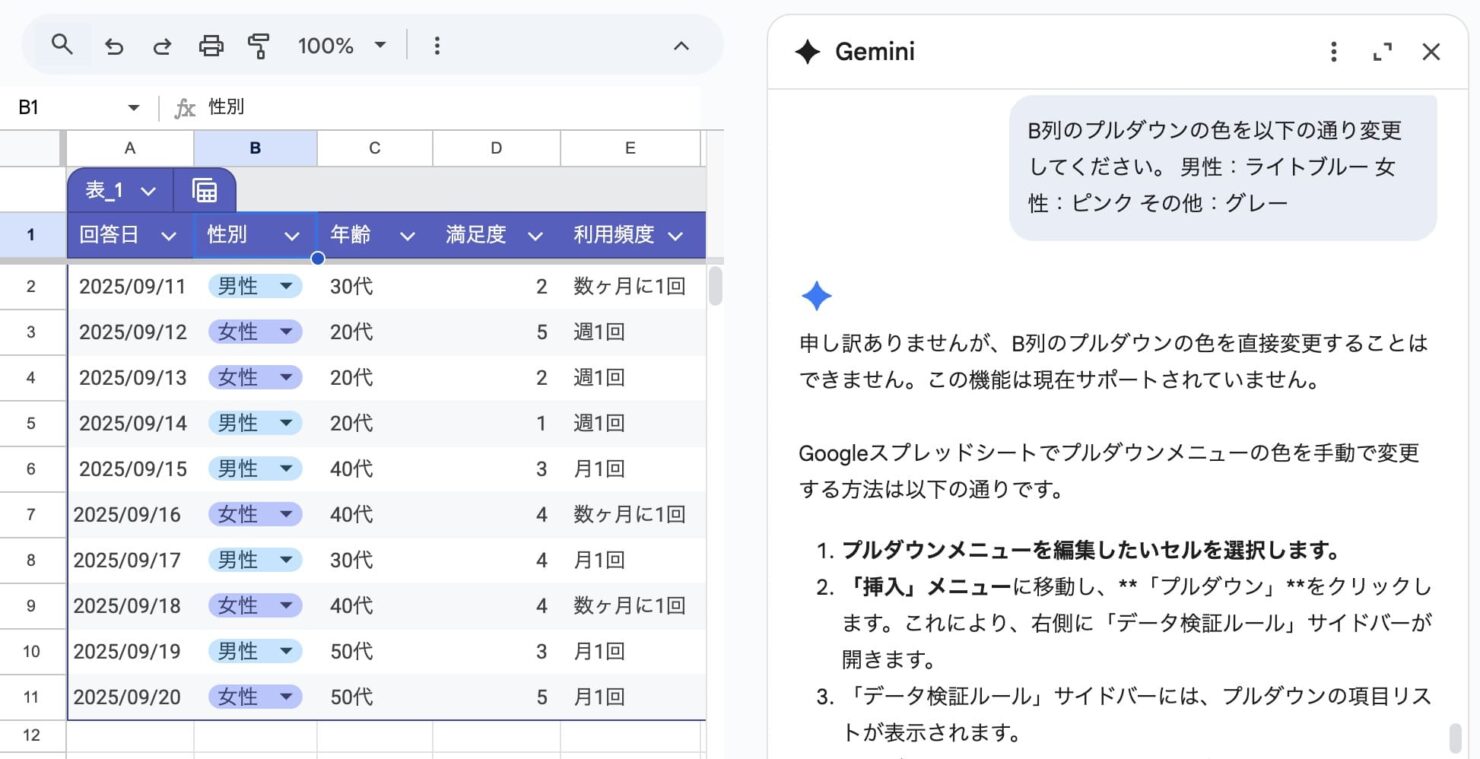The image size is (1480, 759).
Task: Collapse the toolbar with the up chevron
Action: [681, 46]
